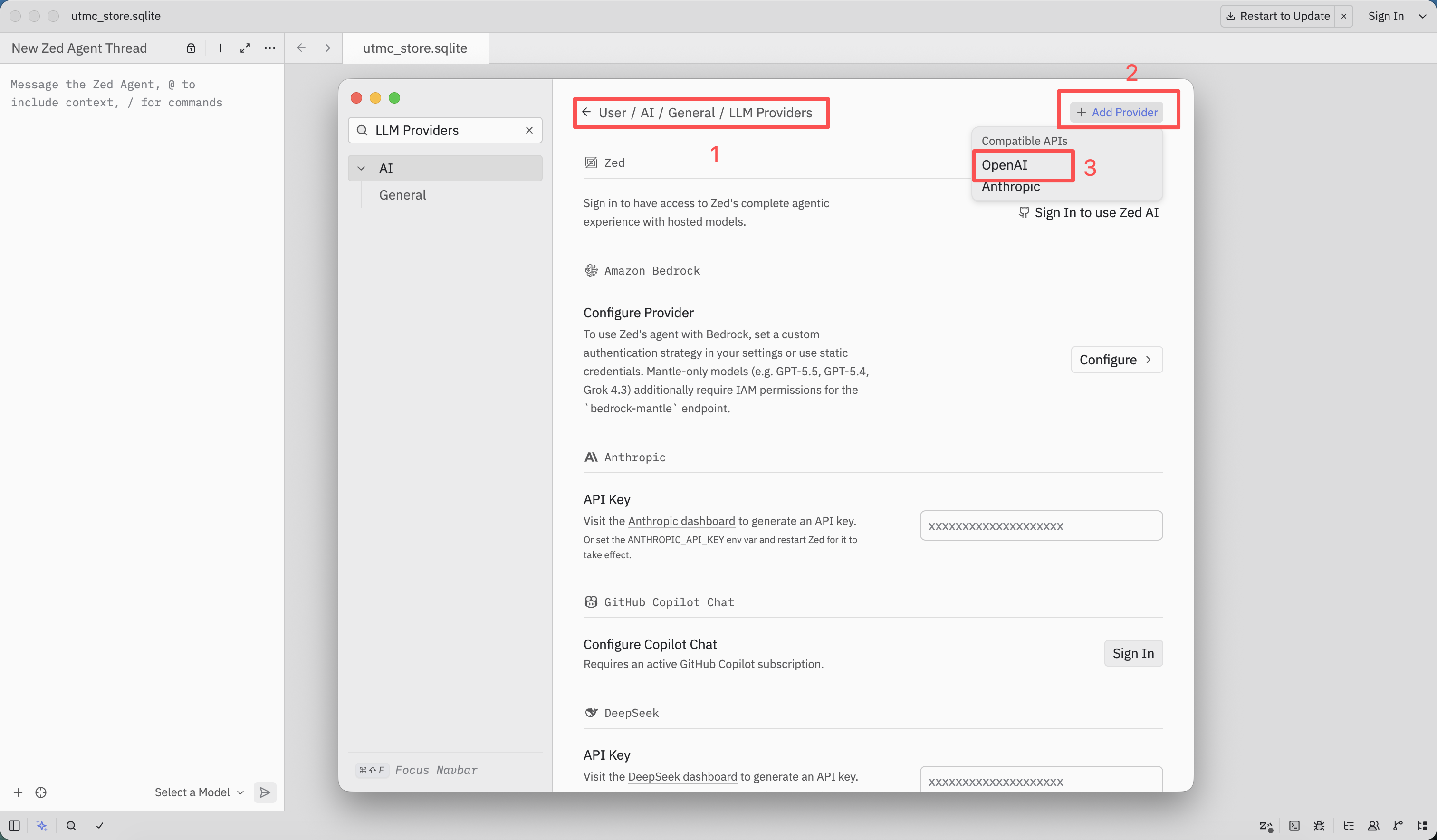The height and width of the screenshot is (840, 1437).
Task: Switch to the utmc_store.sqlite tab
Action: pyautogui.click(x=415, y=48)
